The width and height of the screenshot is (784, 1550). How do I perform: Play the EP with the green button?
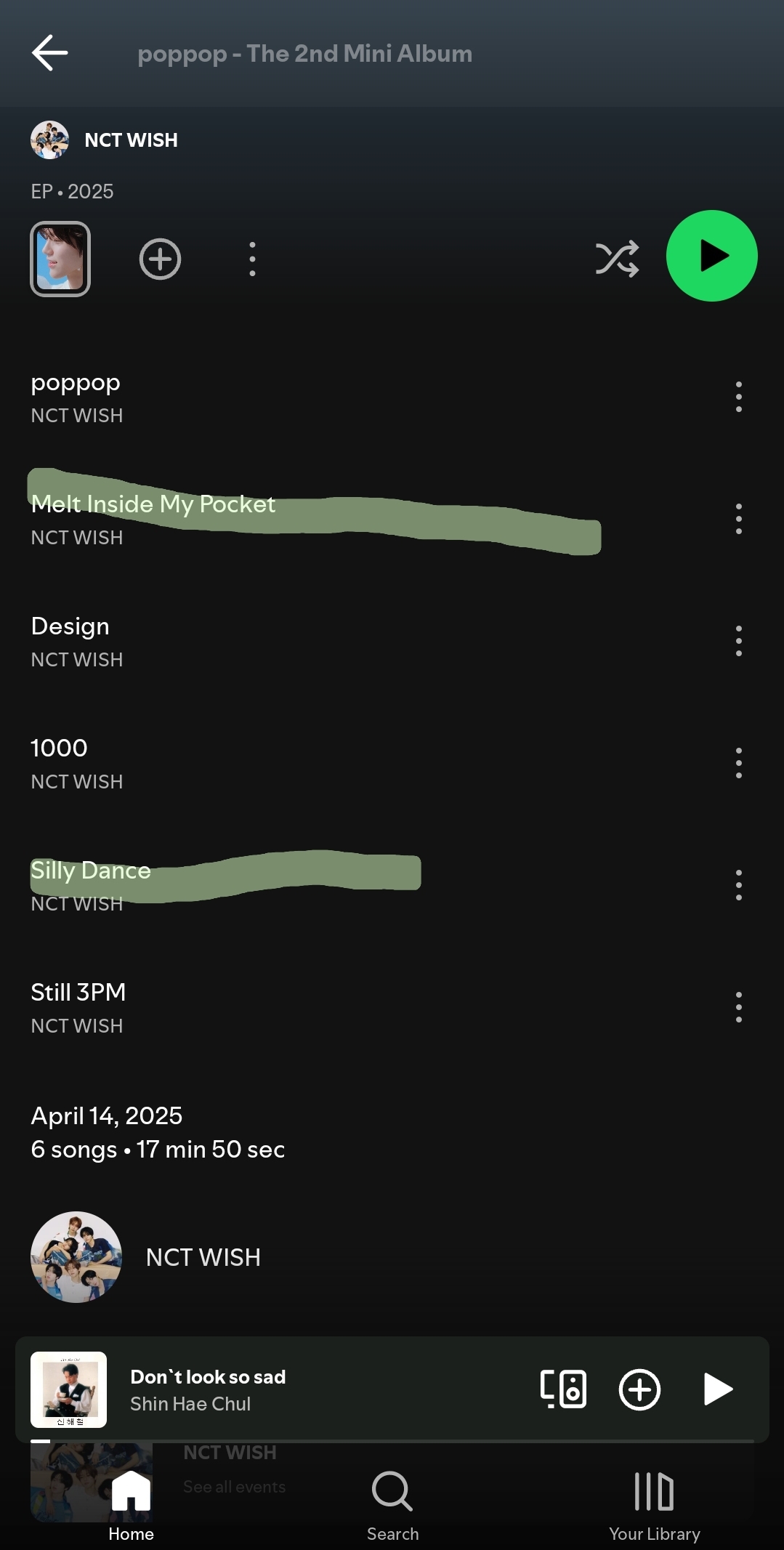coord(711,256)
